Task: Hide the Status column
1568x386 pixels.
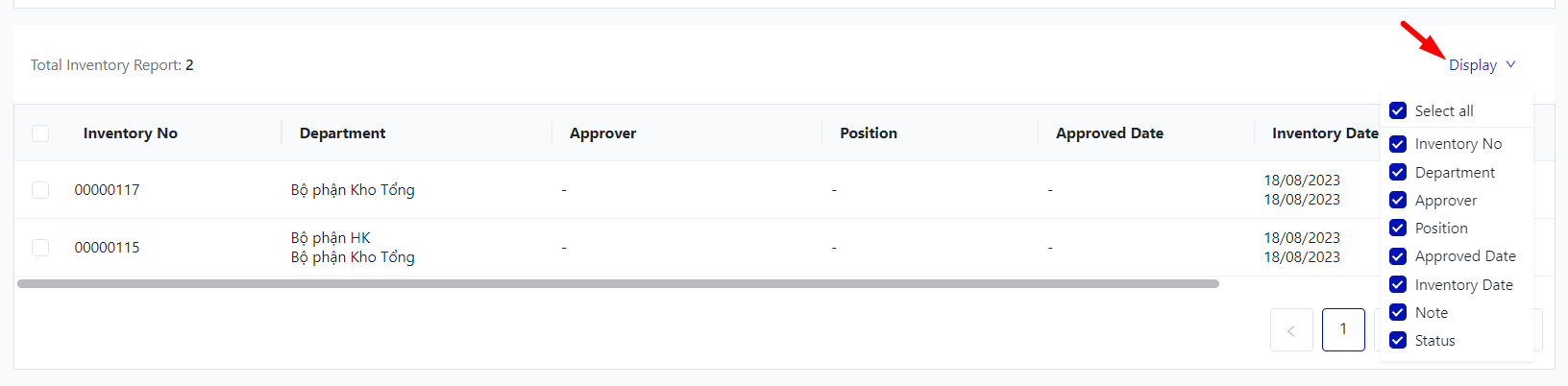Action: coord(1398,341)
